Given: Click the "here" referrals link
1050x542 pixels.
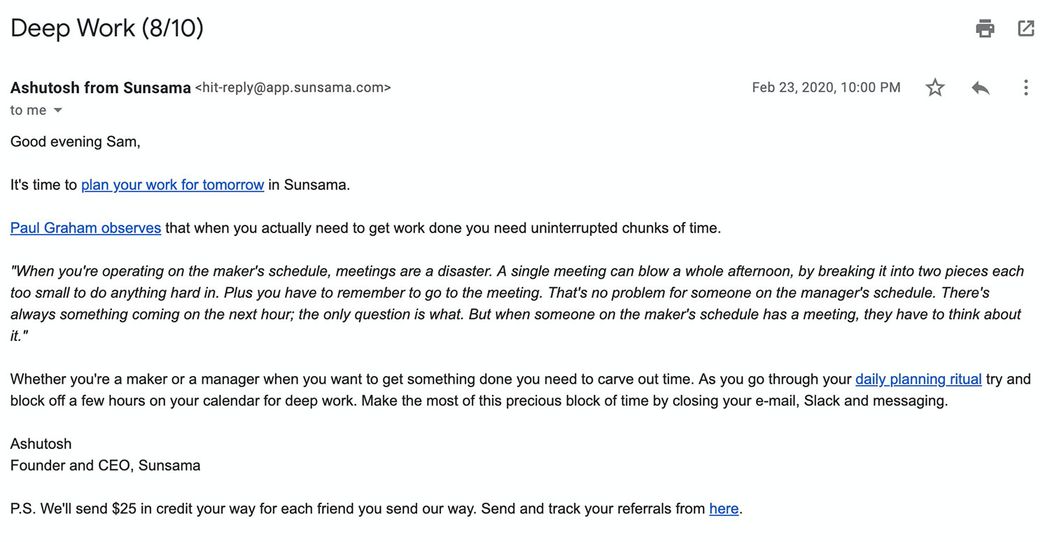Looking at the screenshot, I should tap(723, 509).
